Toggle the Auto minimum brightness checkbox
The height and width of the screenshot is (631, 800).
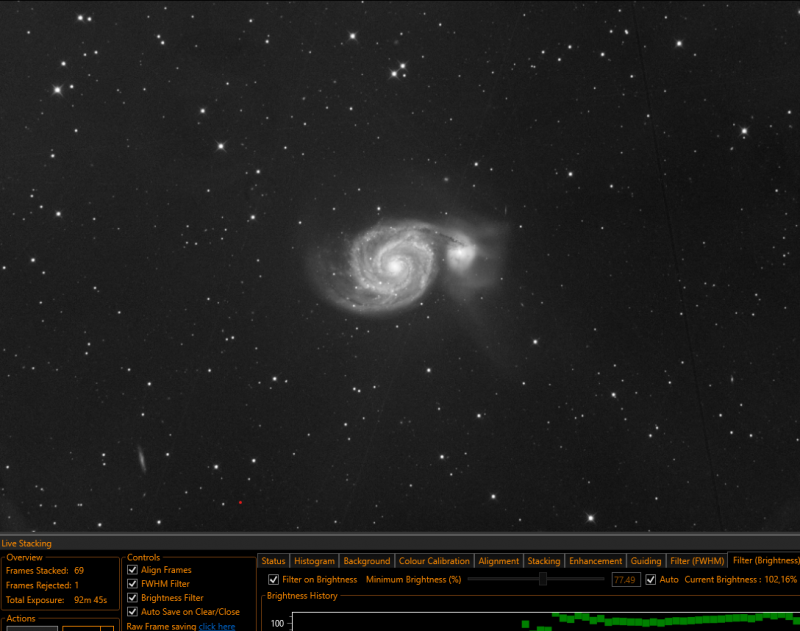[x=651, y=579]
